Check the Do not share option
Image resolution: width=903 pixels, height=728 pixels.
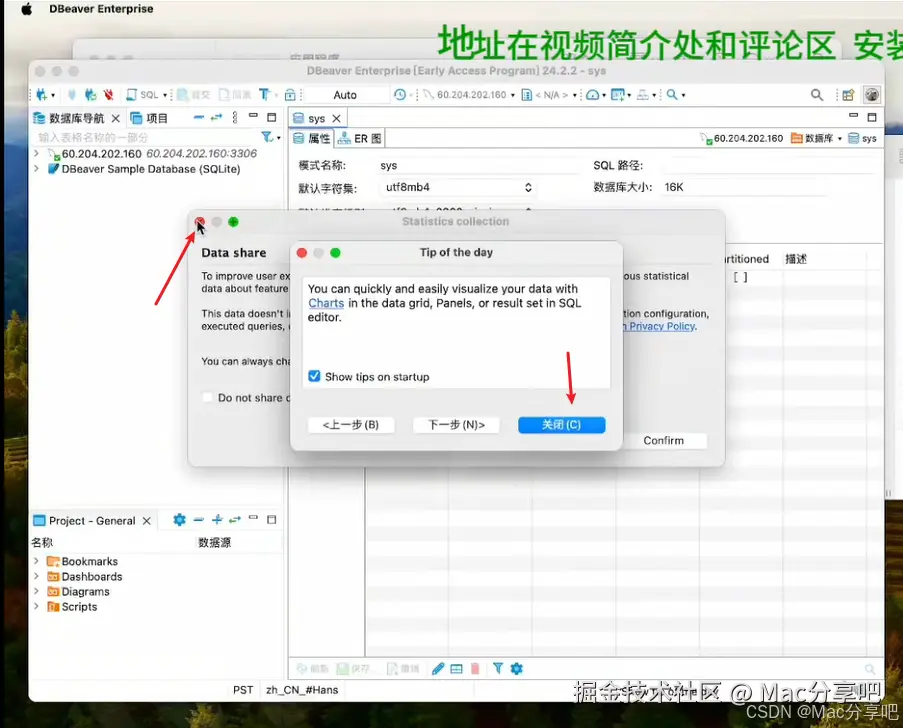206,397
